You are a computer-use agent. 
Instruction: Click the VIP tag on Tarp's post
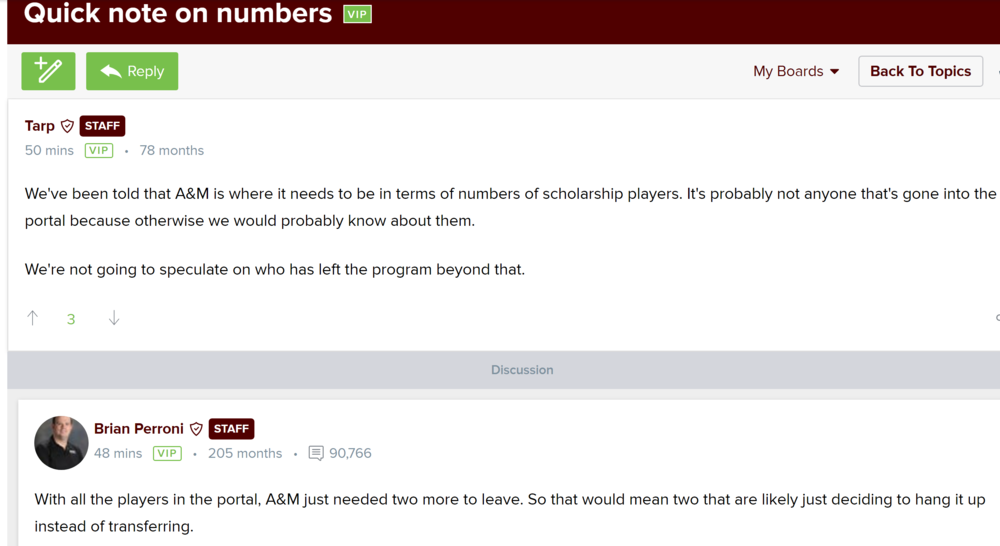click(98, 150)
